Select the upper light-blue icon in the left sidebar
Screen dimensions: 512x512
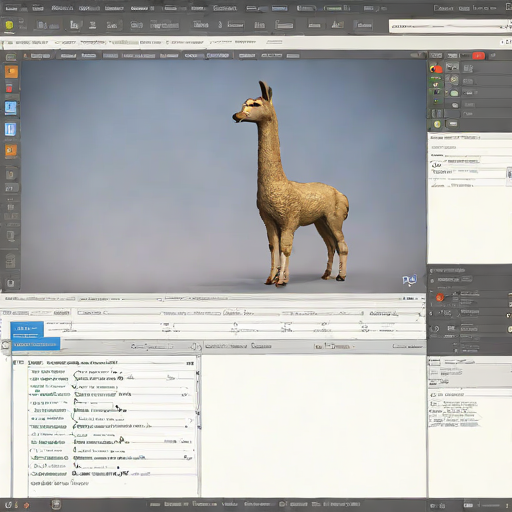click(x=10, y=108)
